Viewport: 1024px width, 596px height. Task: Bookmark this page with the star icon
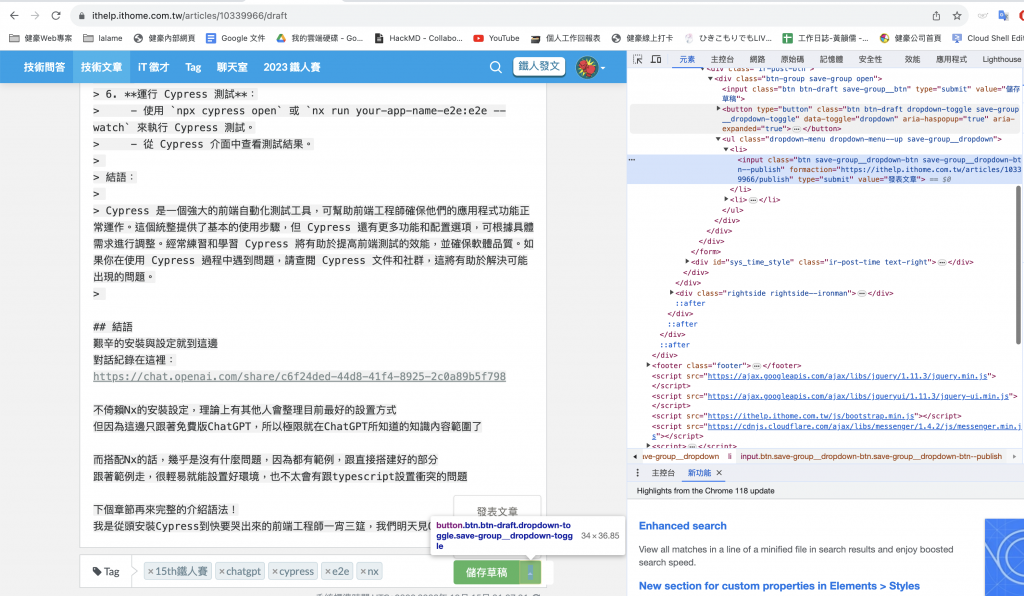click(x=957, y=16)
